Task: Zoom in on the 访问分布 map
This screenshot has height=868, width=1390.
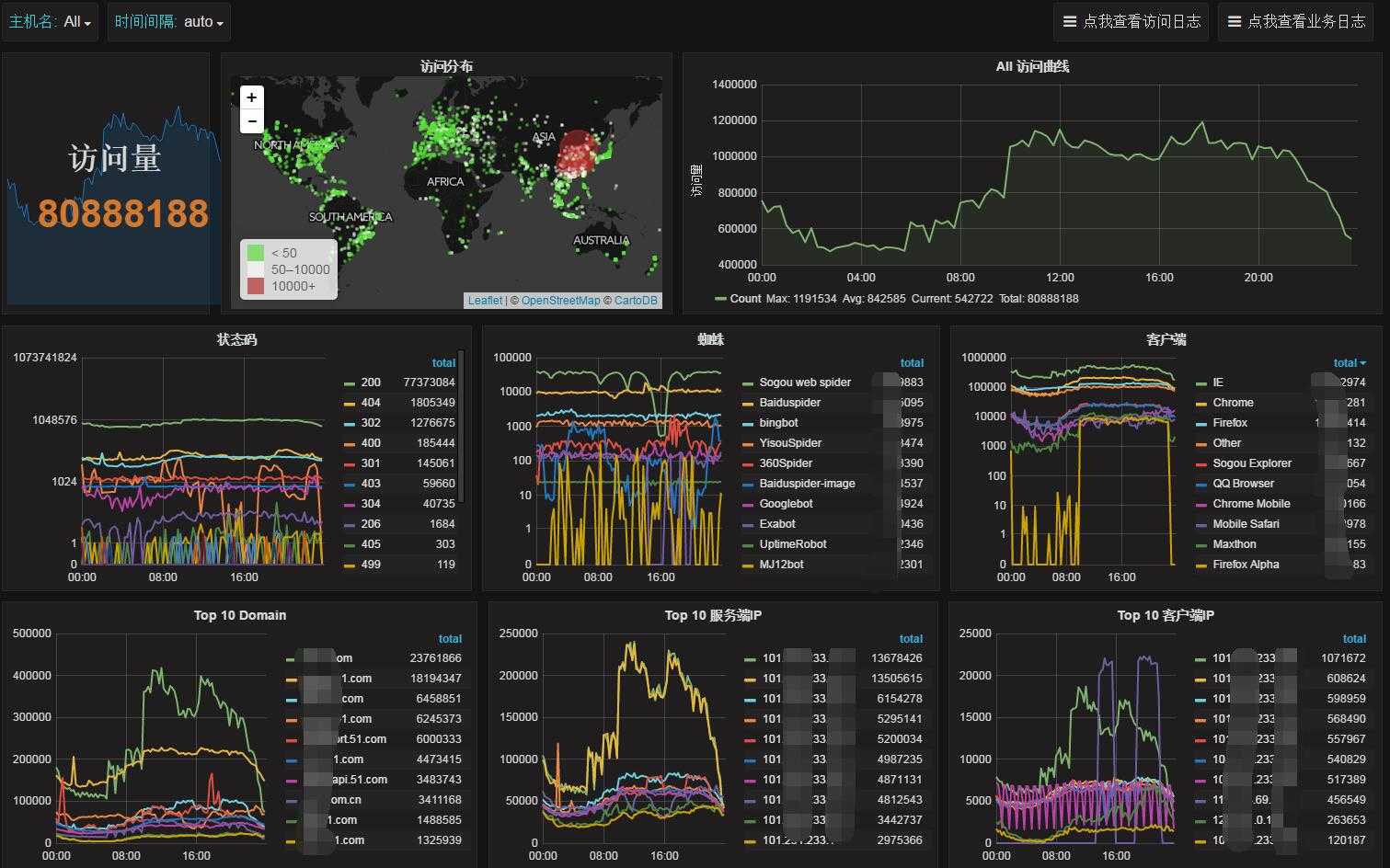Action: pyautogui.click(x=252, y=97)
